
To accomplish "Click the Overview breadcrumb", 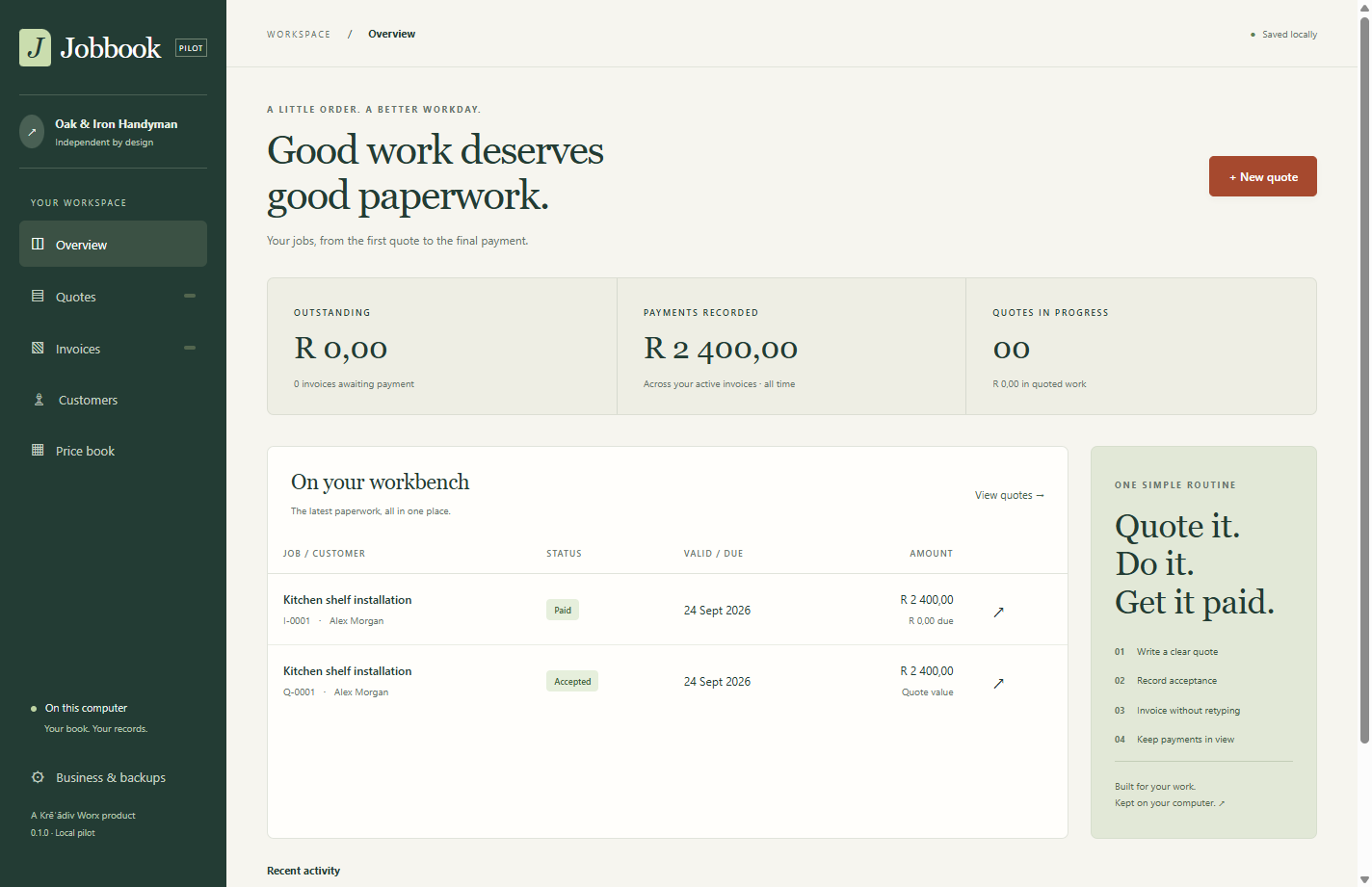I will 391,34.
